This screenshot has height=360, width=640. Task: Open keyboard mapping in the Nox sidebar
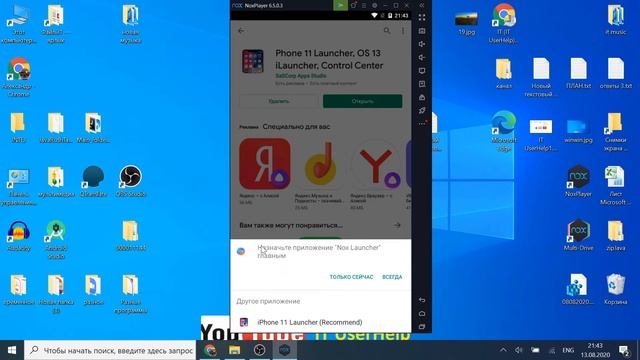pos(422,31)
